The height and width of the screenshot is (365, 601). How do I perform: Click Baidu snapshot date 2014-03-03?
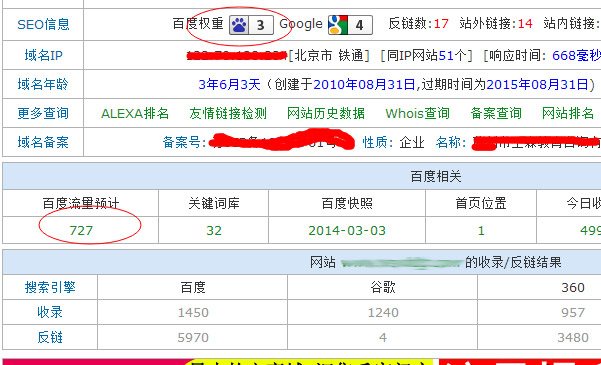coord(347,230)
